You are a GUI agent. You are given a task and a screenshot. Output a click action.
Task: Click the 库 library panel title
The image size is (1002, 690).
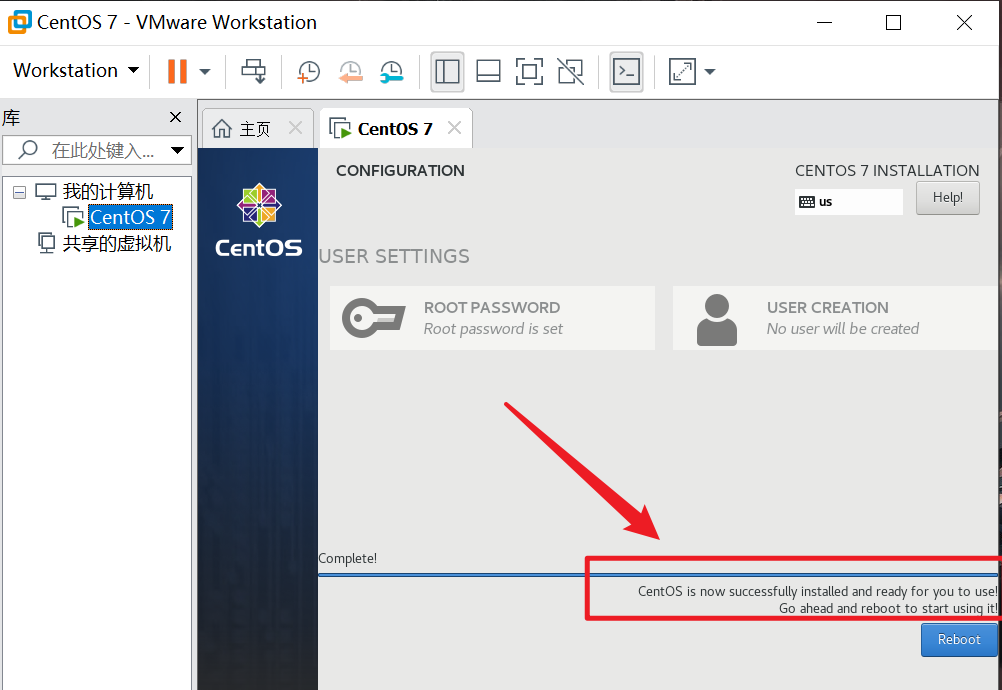coord(11,118)
